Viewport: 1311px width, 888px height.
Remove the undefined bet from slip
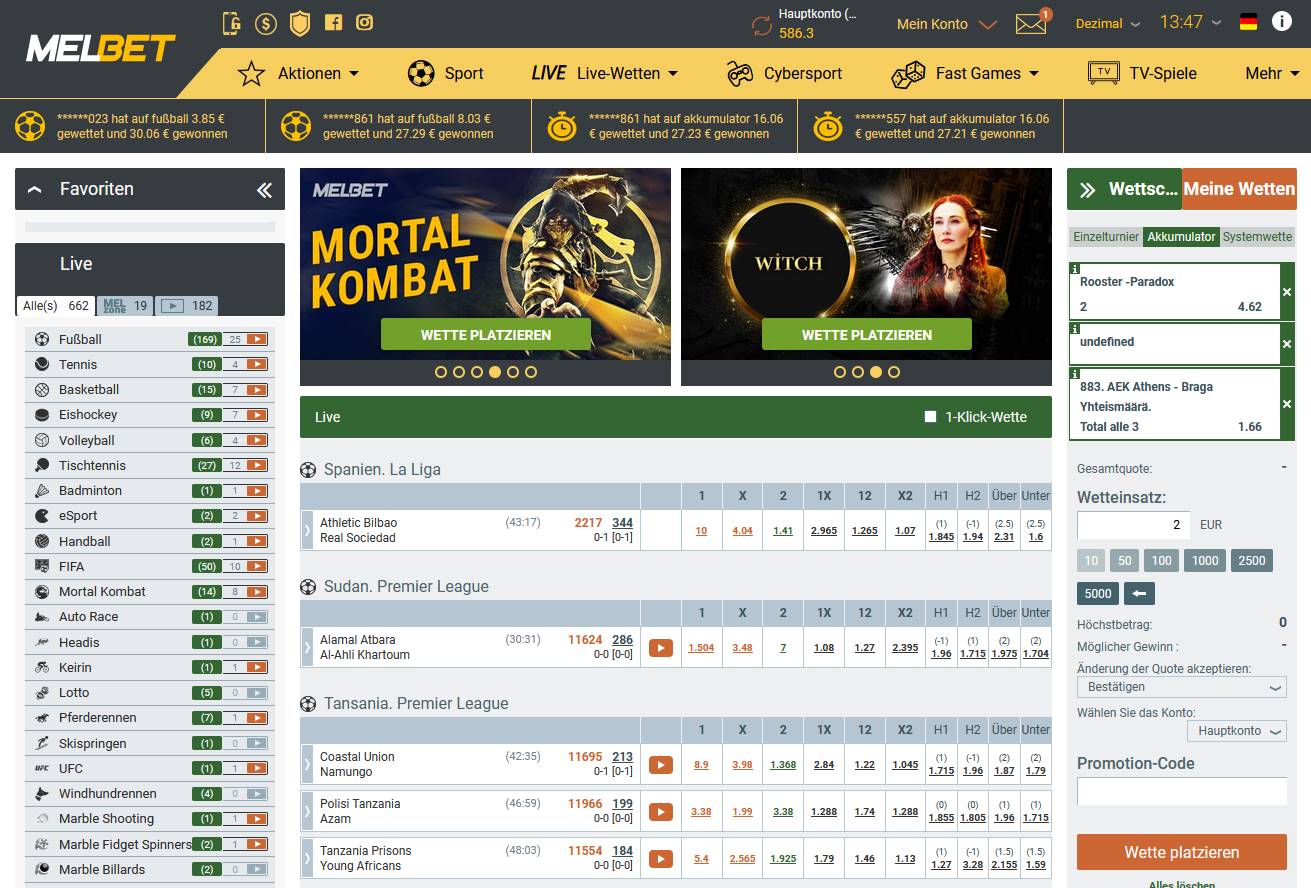(x=1287, y=344)
